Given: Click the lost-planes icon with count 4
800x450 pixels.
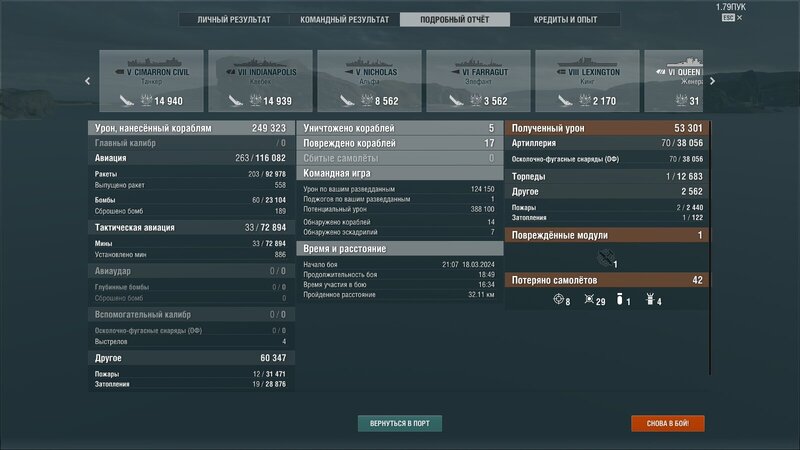Looking at the screenshot, I should pos(650,299).
